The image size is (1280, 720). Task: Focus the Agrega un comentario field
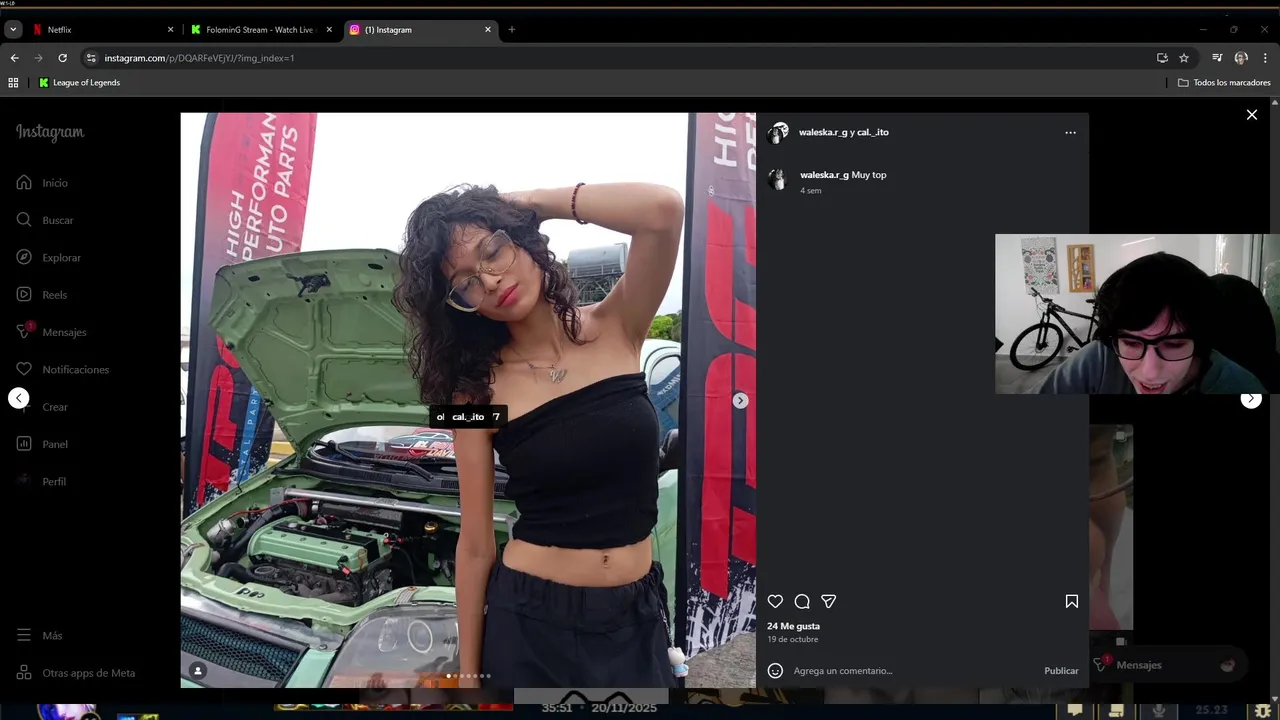tap(915, 671)
